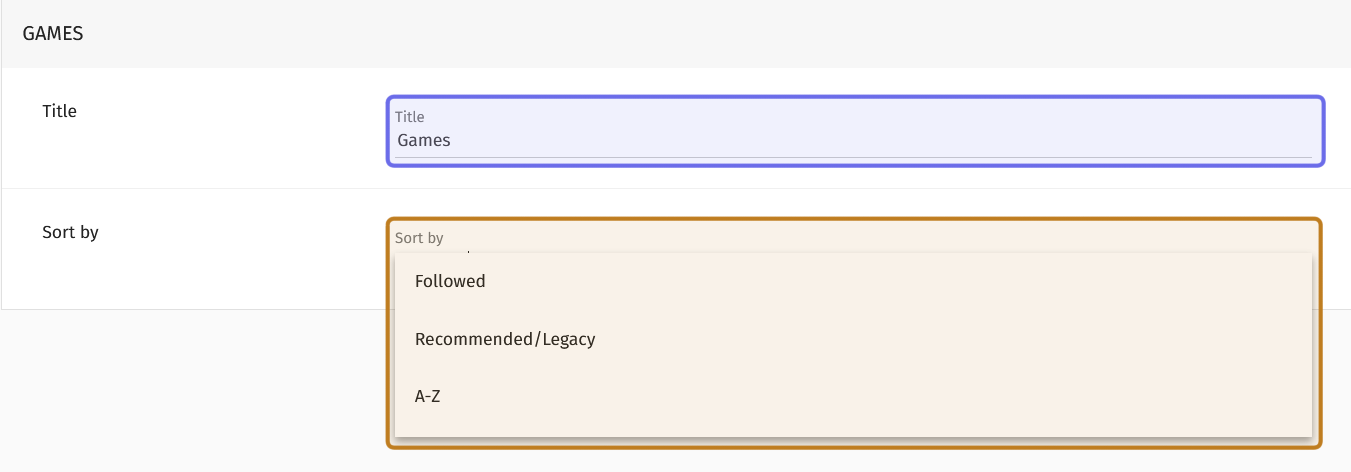Place cursor on the Games text value
Image resolution: width=1351 pixels, height=472 pixels.
click(x=424, y=141)
